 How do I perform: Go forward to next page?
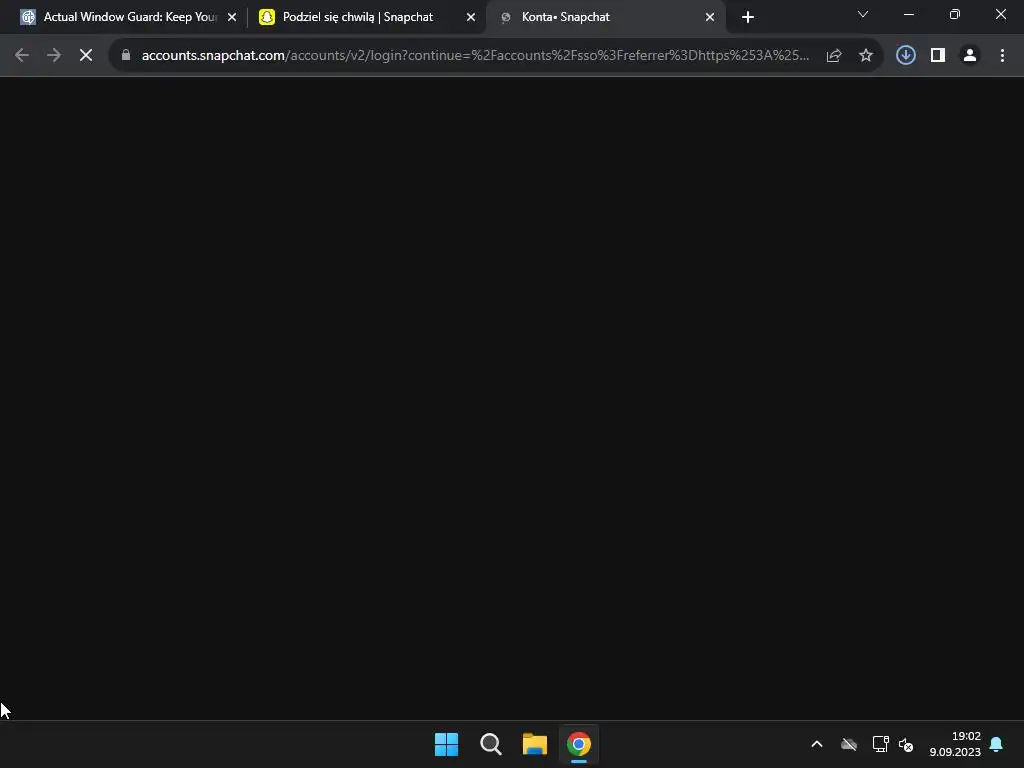pyautogui.click(x=54, y=56)
